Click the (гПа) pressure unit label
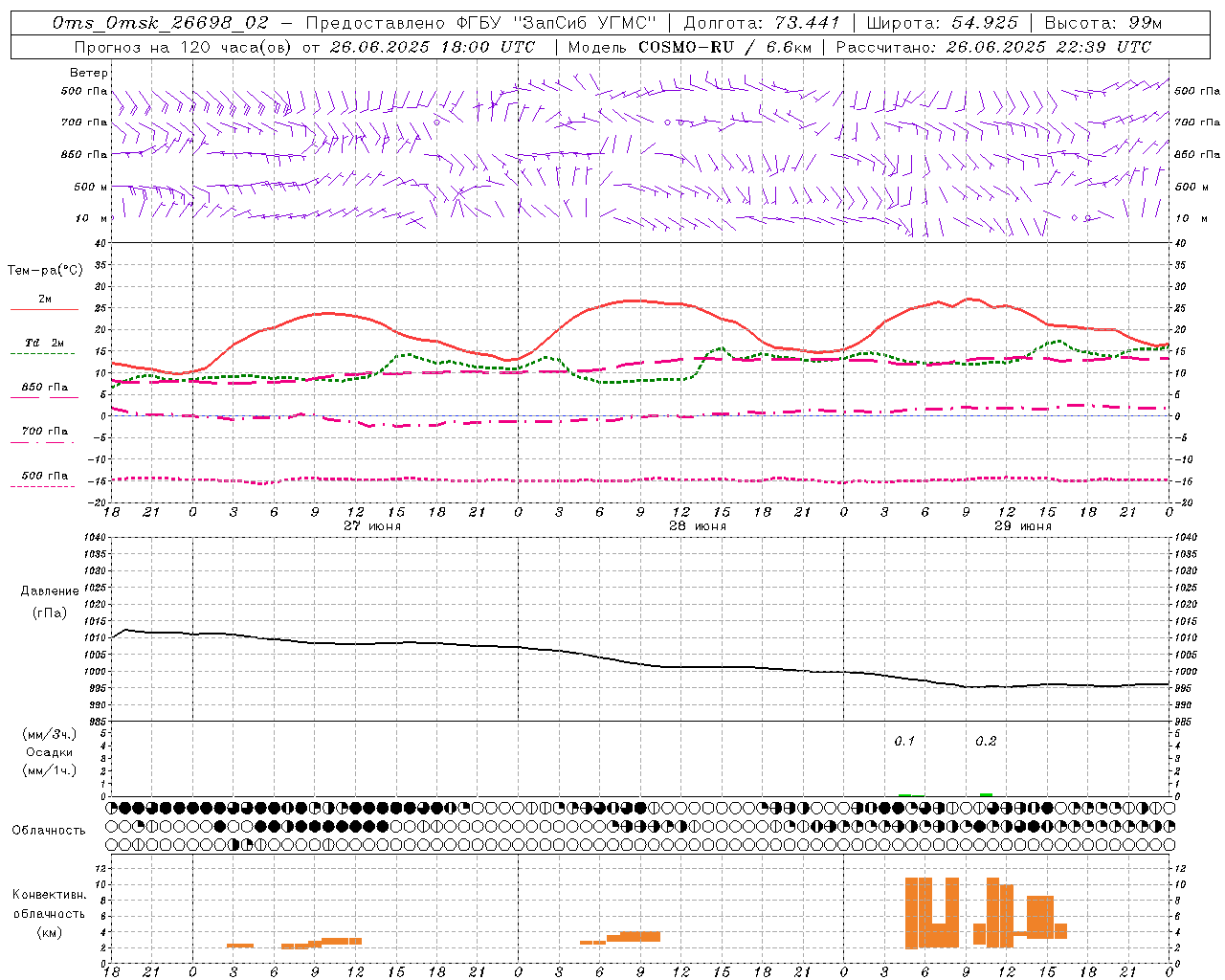Viewport: 1225px width, 980px height. [50, 612]
